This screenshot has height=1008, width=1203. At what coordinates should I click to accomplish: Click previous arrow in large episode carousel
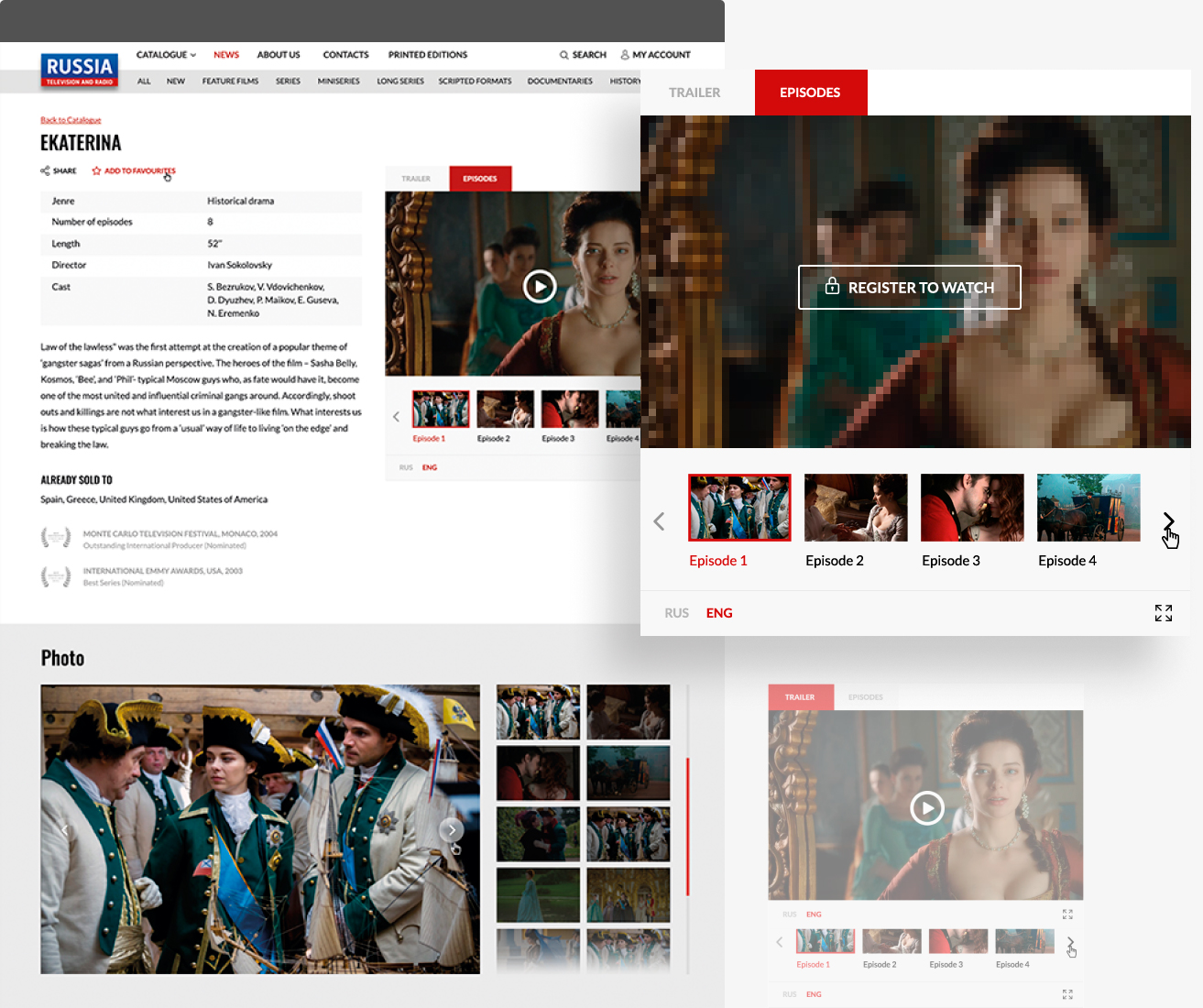(659, 521)
